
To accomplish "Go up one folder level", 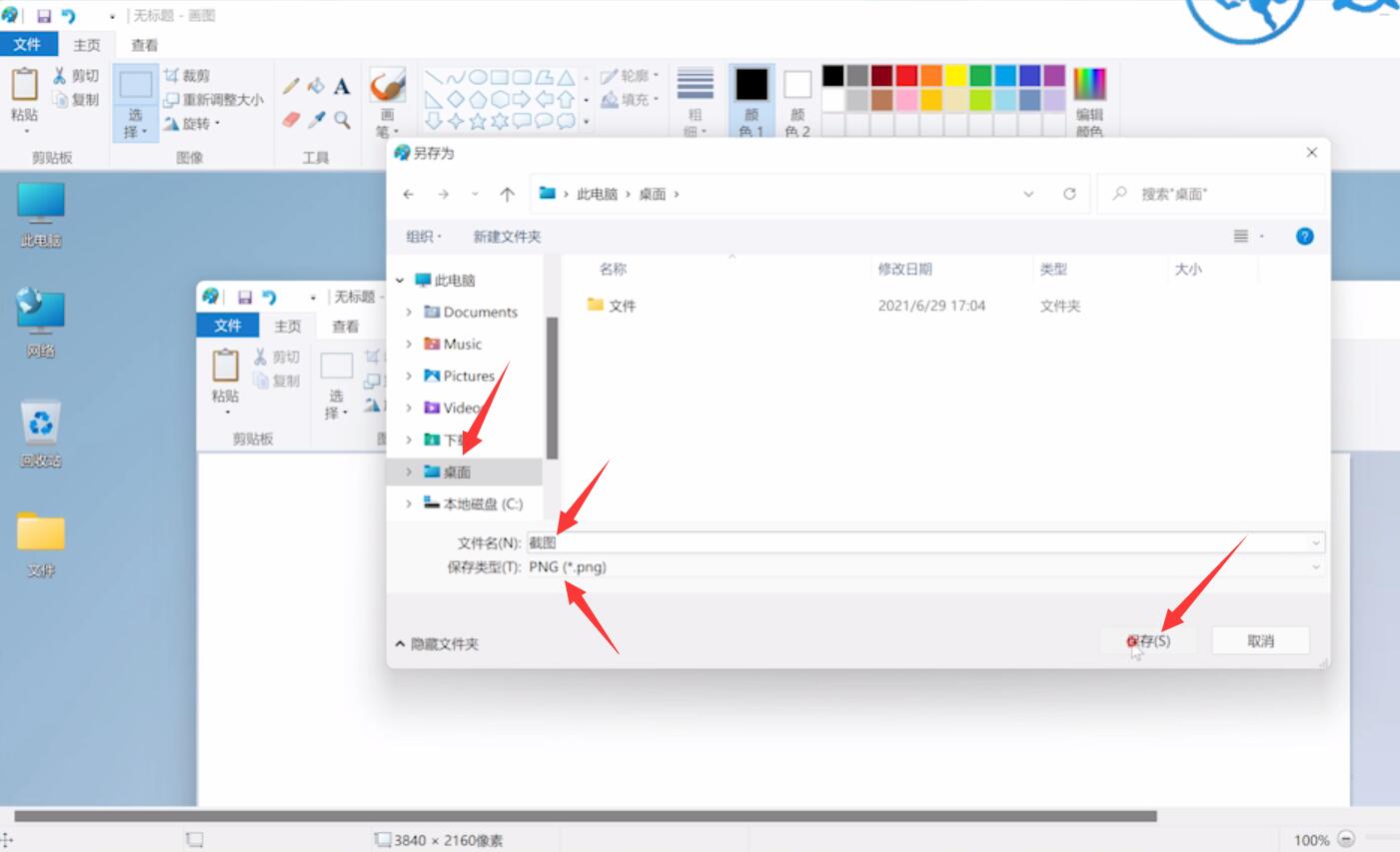I will (507, 195).
